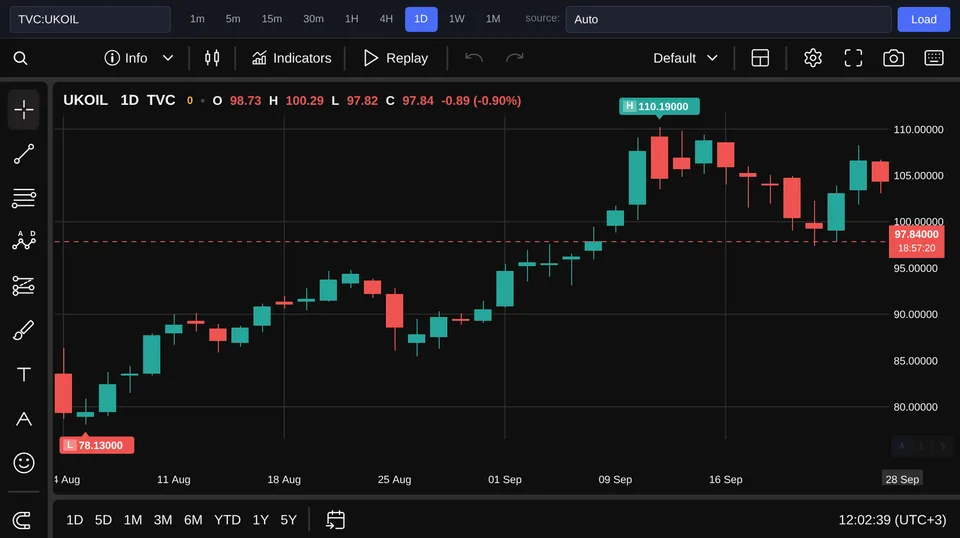This screenshot has width=960, height=538.
Task: Switch to 1H timeframe
Action: (351, 19)
